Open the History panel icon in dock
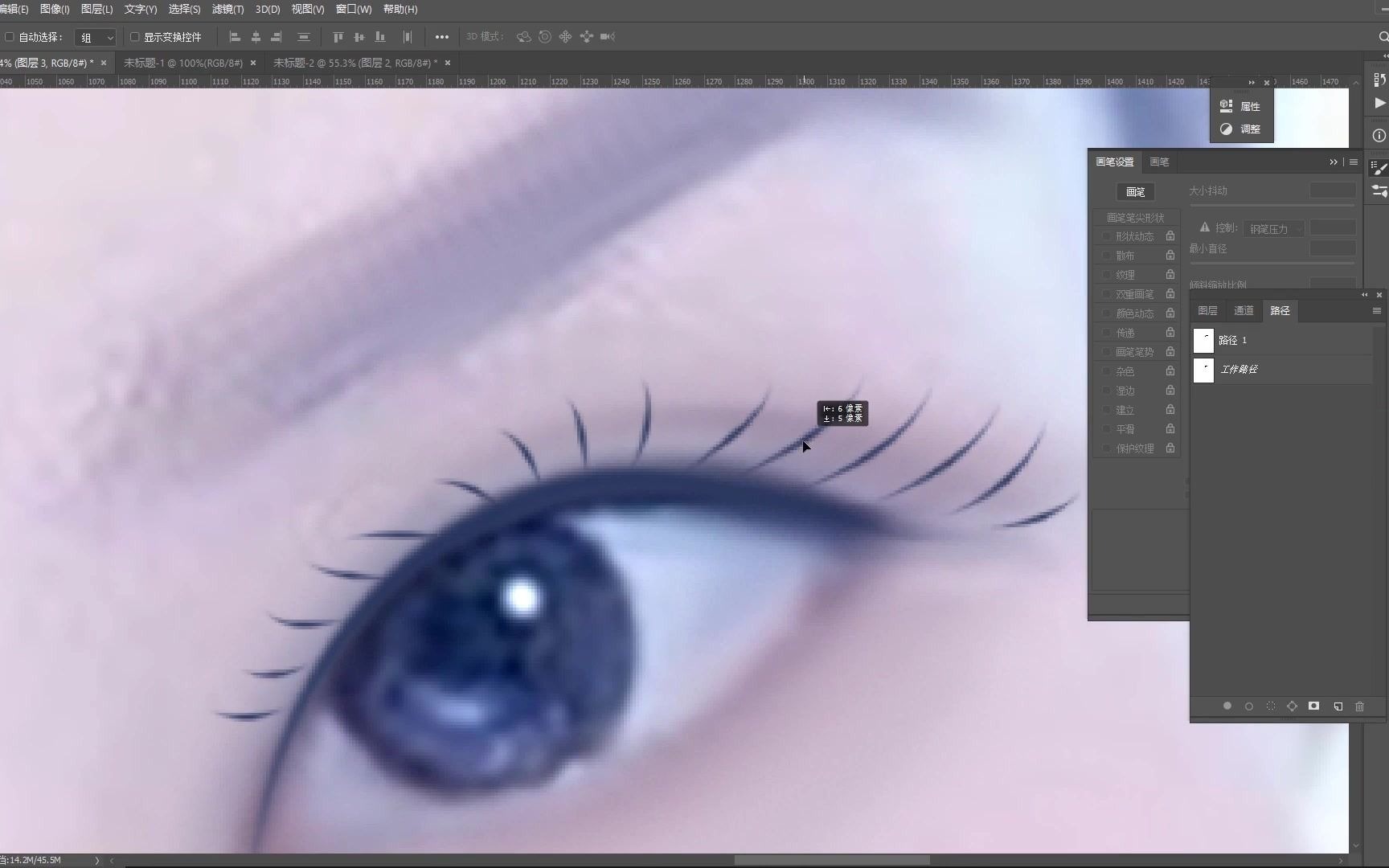 [1379, 80]
